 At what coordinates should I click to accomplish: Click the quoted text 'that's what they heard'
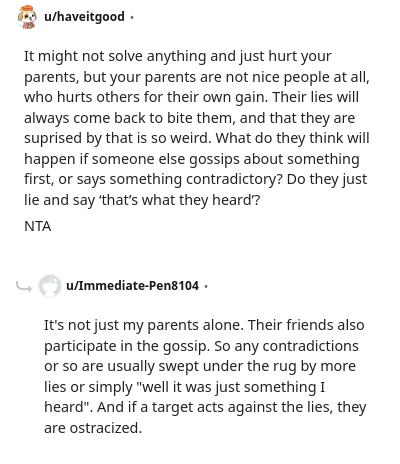point(177,200)
